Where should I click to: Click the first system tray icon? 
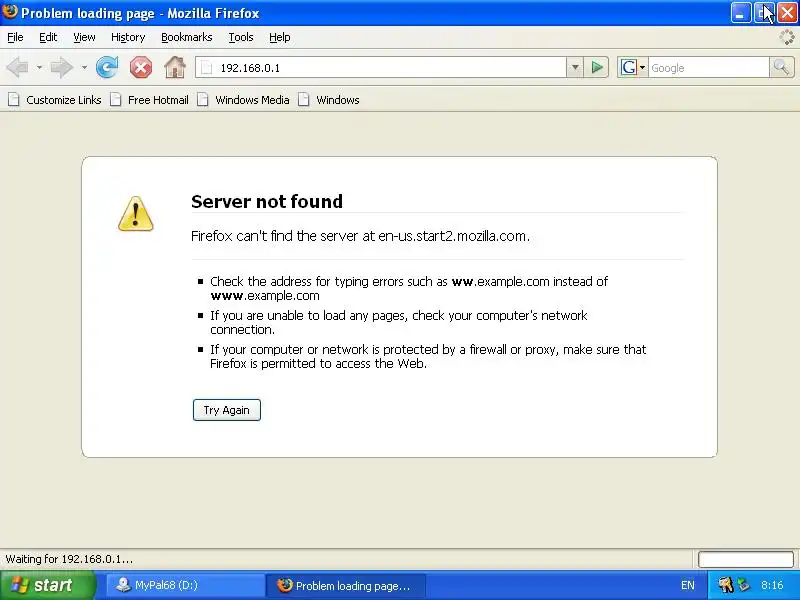tap(725, 585)
